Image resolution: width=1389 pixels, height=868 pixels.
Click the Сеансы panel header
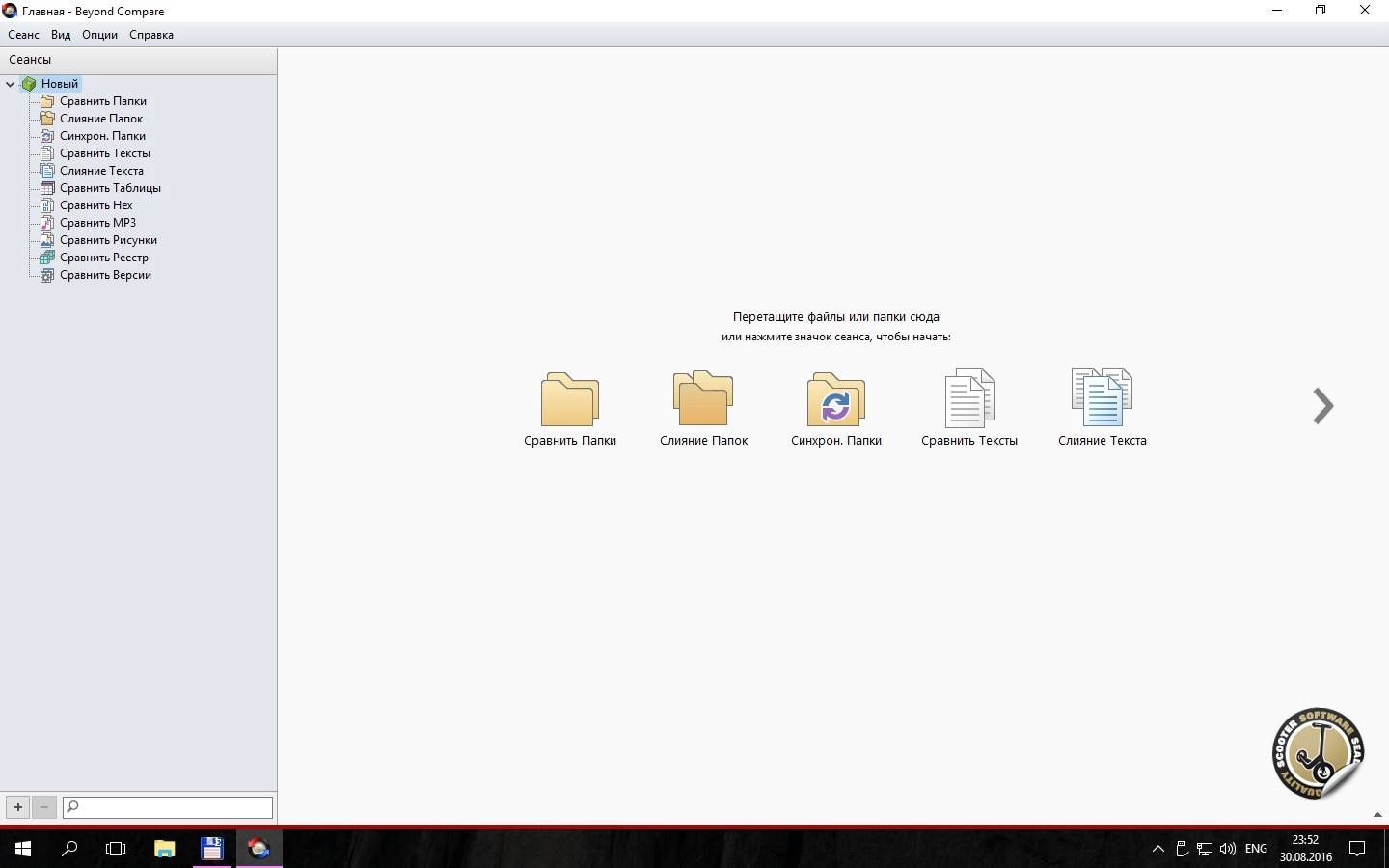click(x=138, y=60)
